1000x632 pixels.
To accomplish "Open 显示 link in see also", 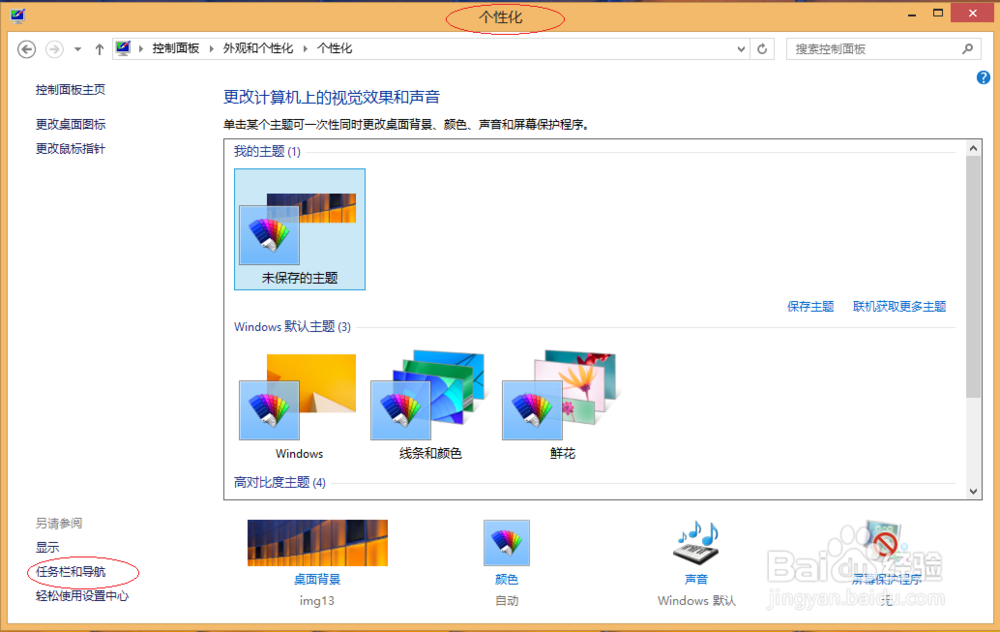I will (47, 547).
